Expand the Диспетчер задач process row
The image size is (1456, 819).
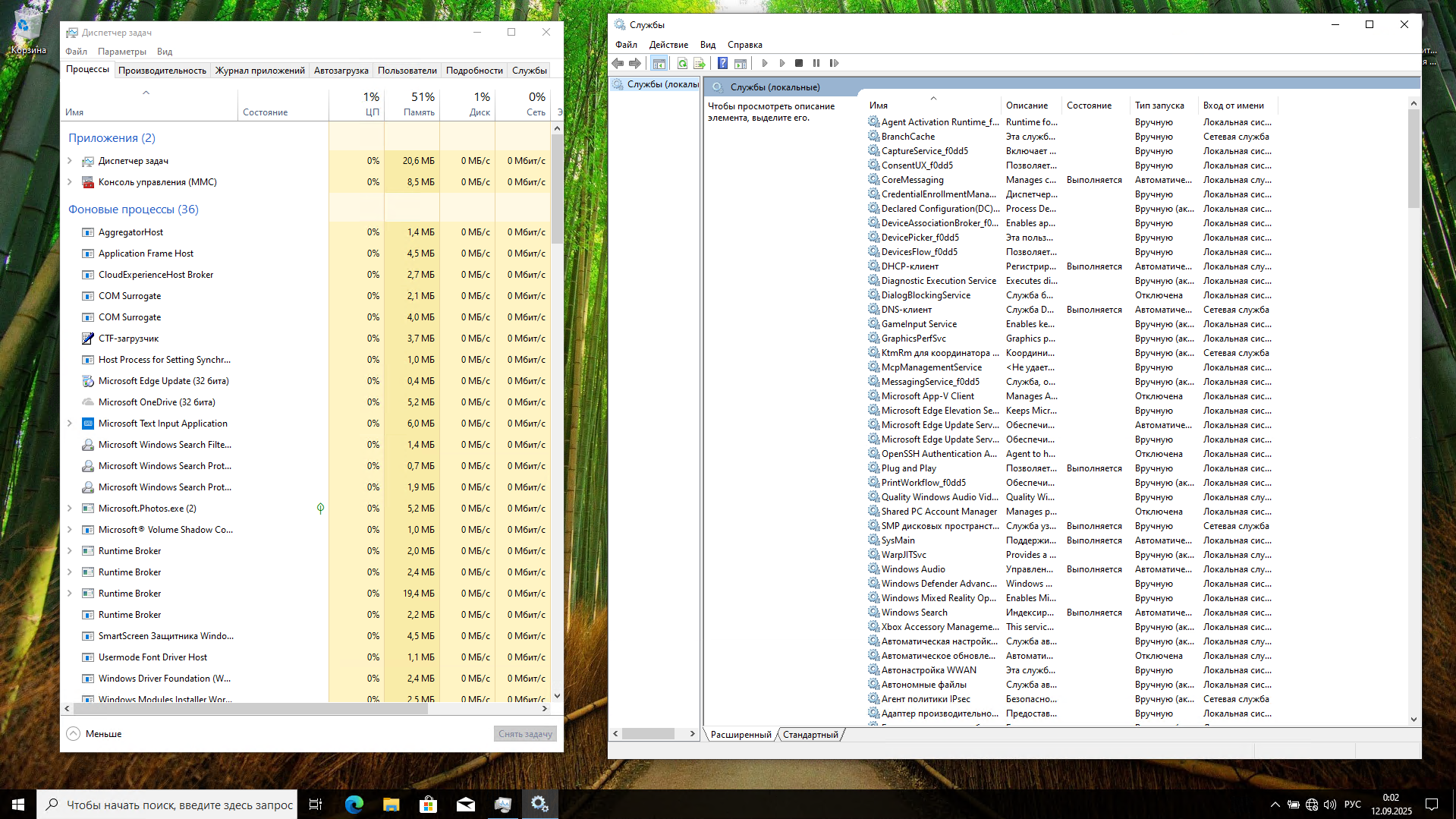70,161
